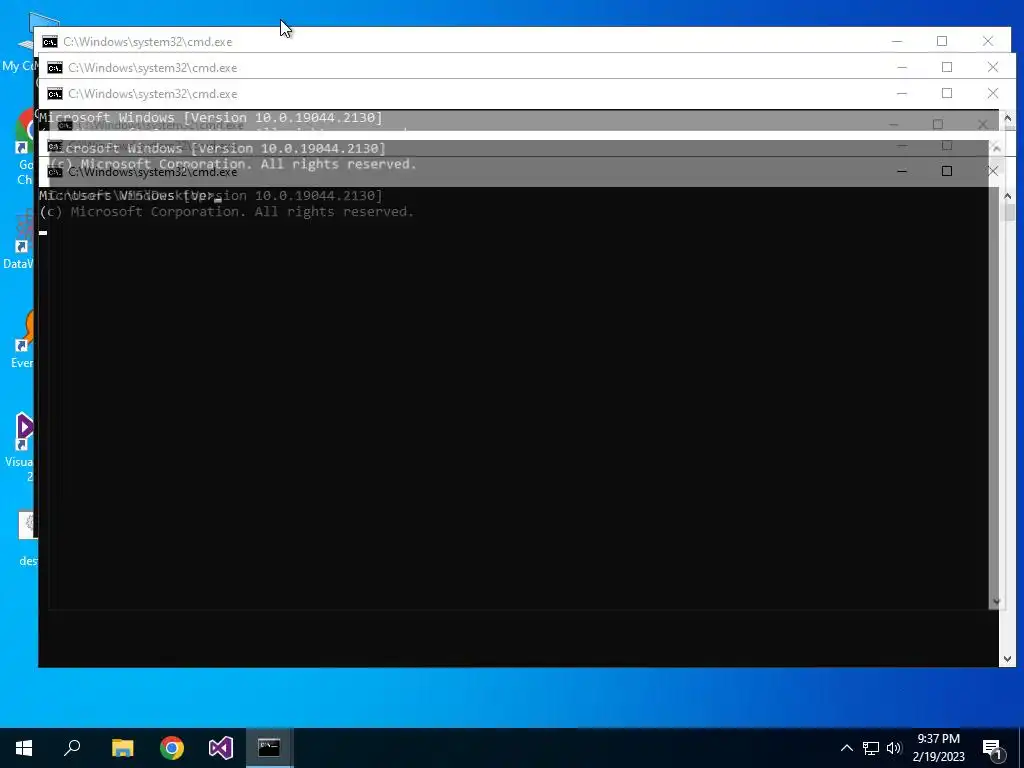Click the frontmost cmd window's title bar icon
This screenshot has height=768, width=1024.
(55, 172)
